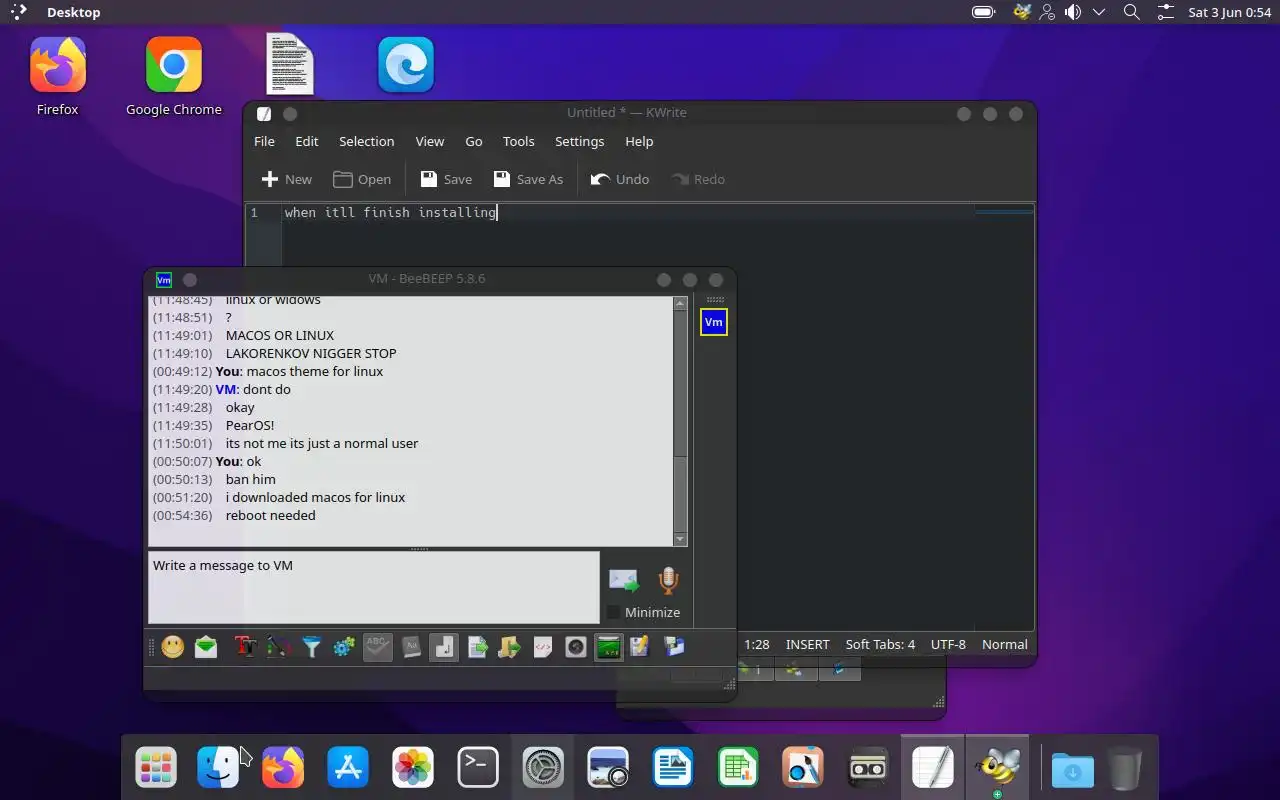This screenshot has width=1280, height=800.
Task: Open the App Store icon in dock
Action: pos(348,768)
